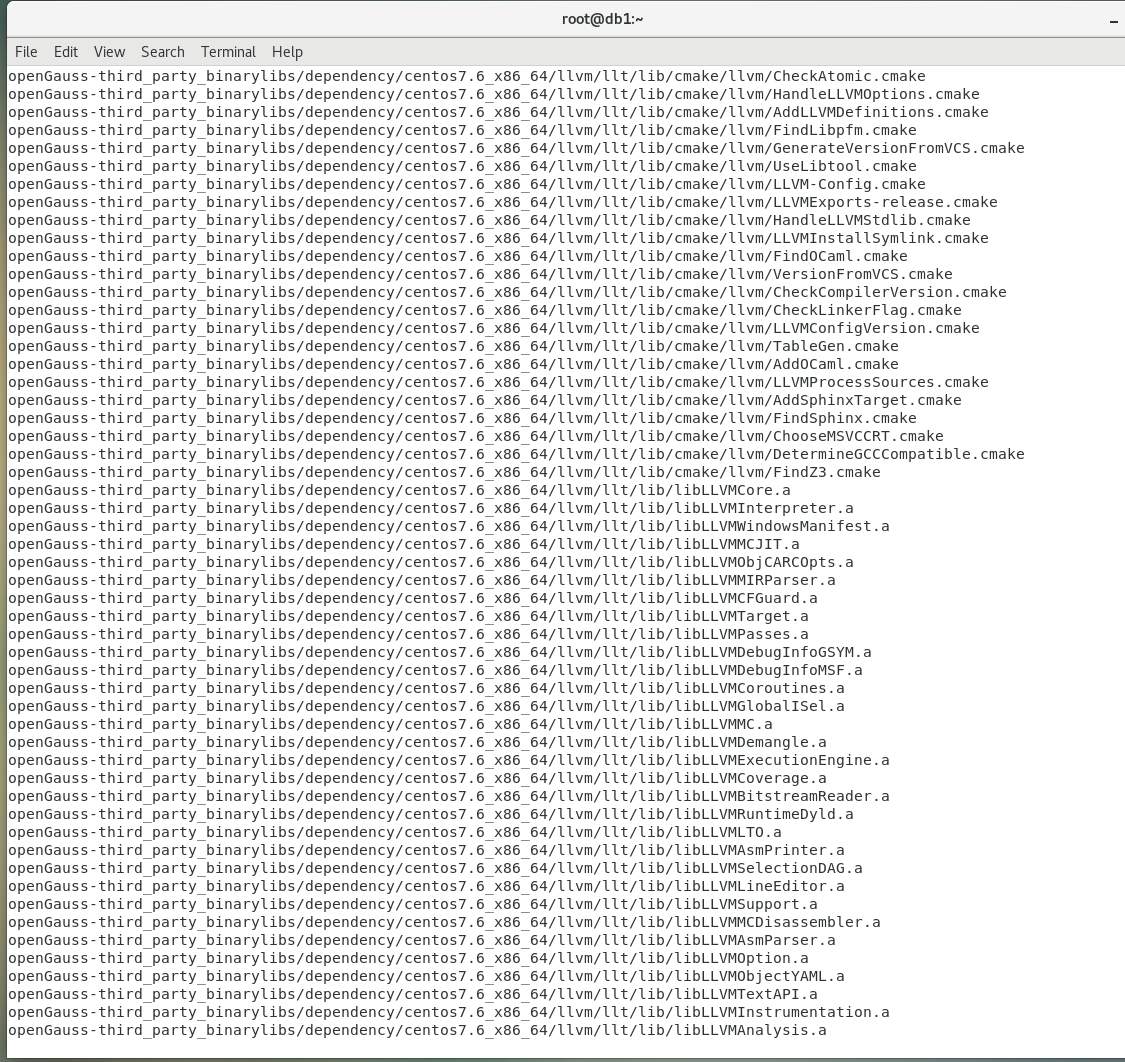Click the line ending in CheckAtomic.cmake
1125x1062 pixels.
(466, 76)
